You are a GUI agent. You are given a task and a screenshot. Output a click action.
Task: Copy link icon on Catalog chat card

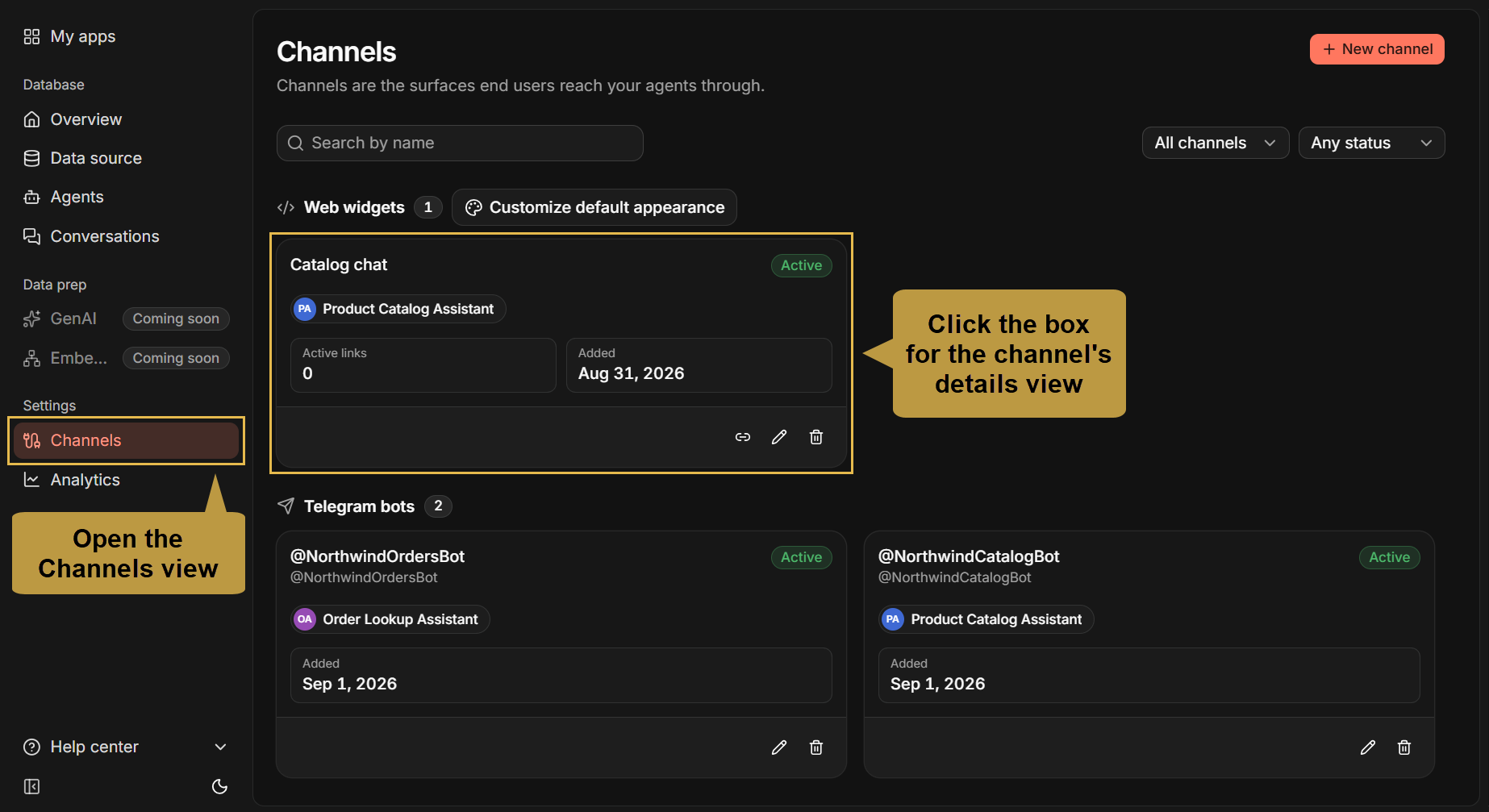[743, 437]
